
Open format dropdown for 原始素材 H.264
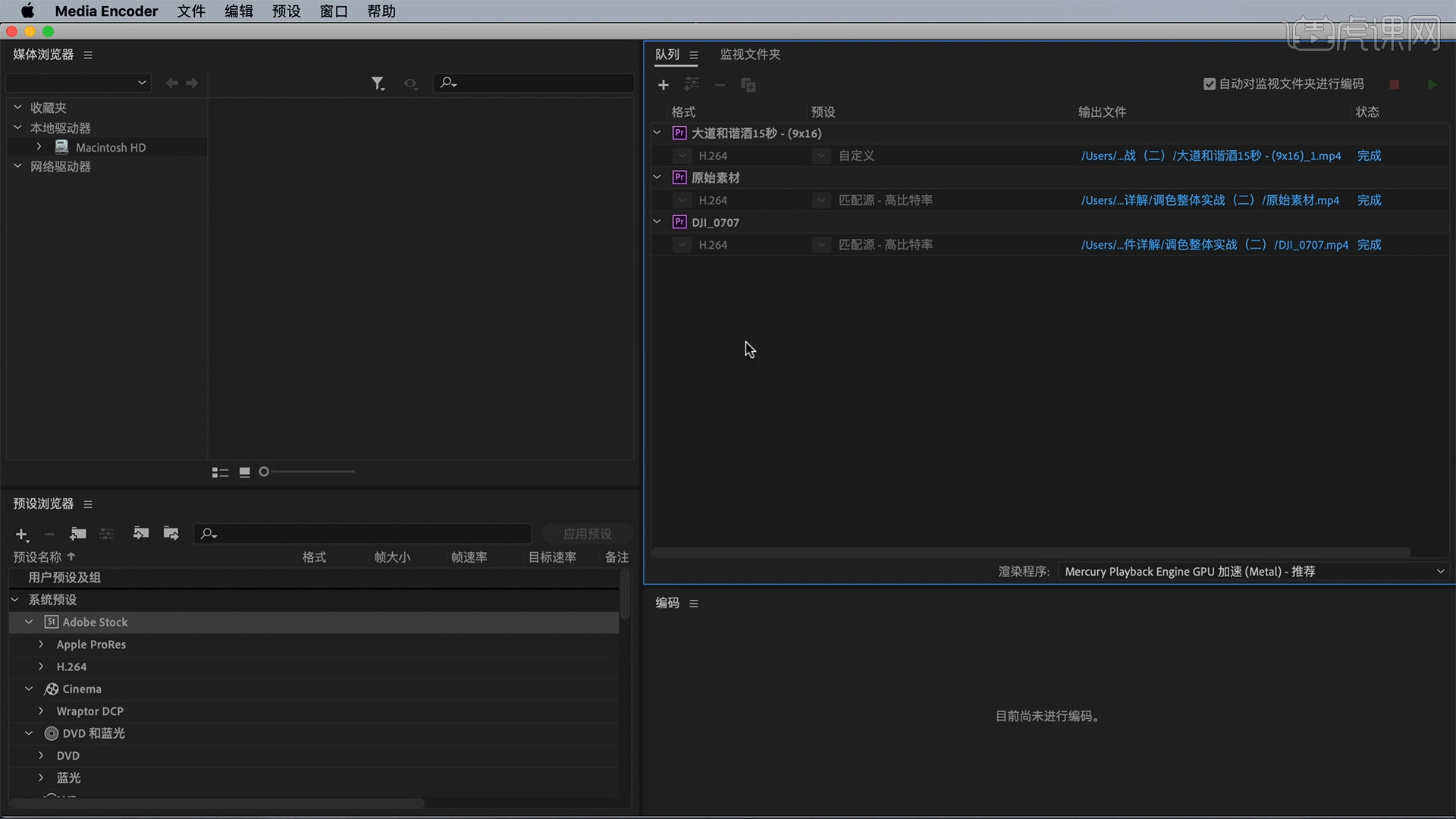pos(682,200)
